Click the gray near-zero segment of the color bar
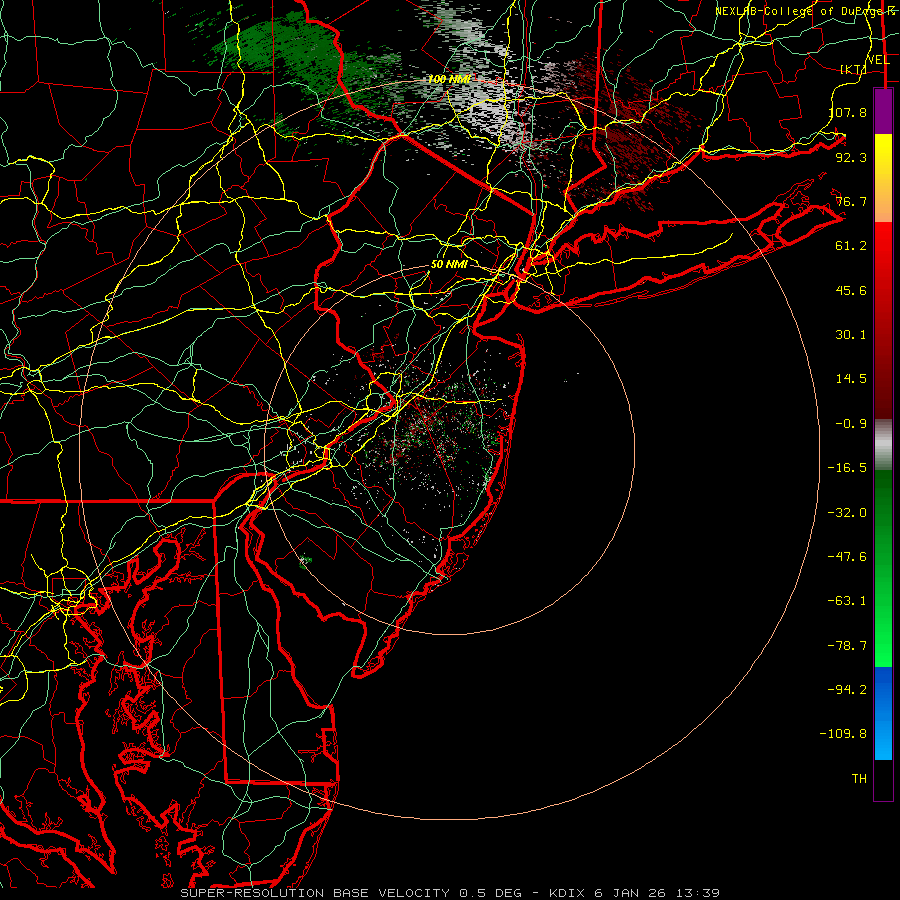Image resolution: width=900 pixels, height=900 pixels. click(883, 445)
